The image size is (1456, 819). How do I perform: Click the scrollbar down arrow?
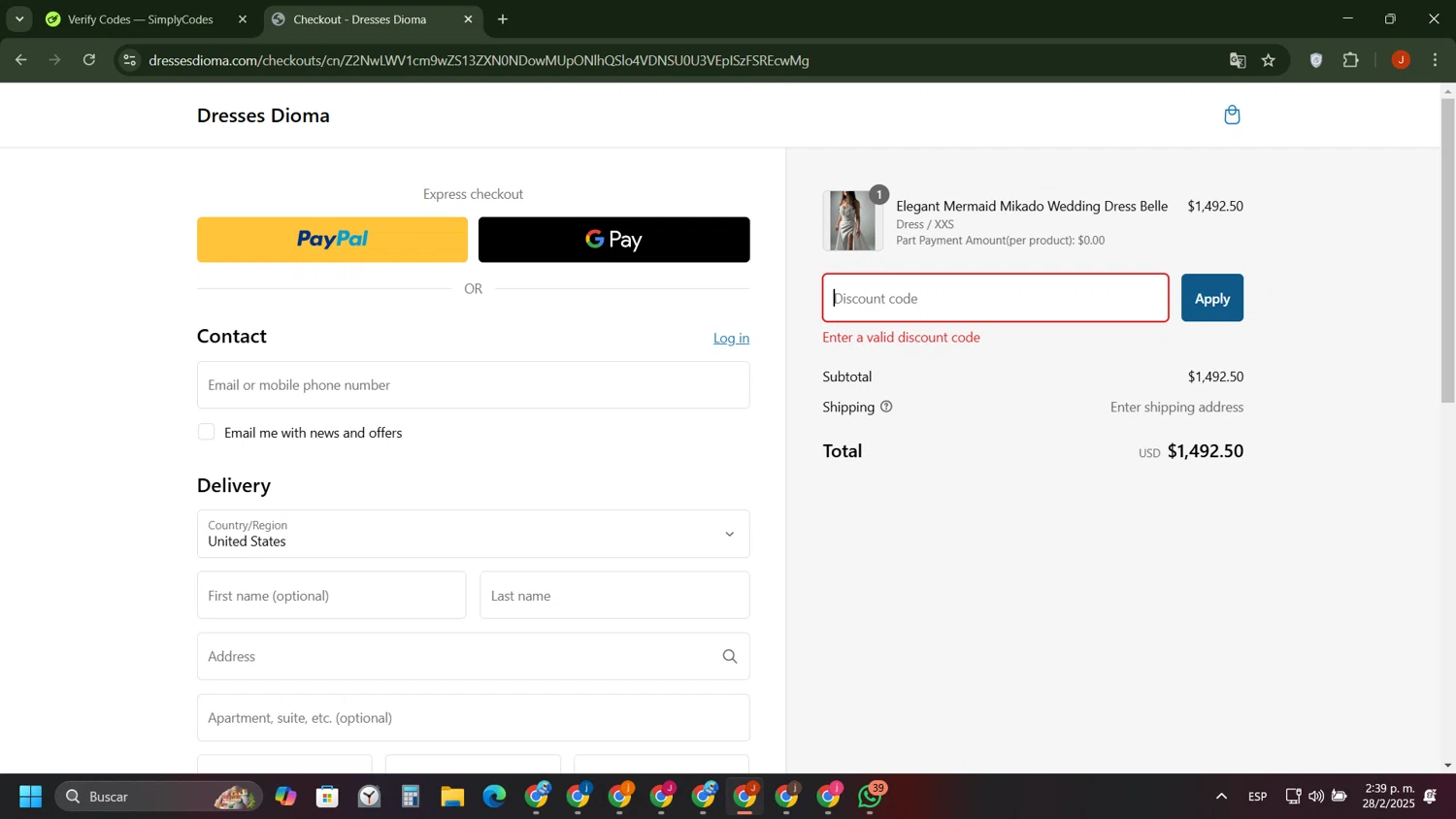(x=1447, y=766)
